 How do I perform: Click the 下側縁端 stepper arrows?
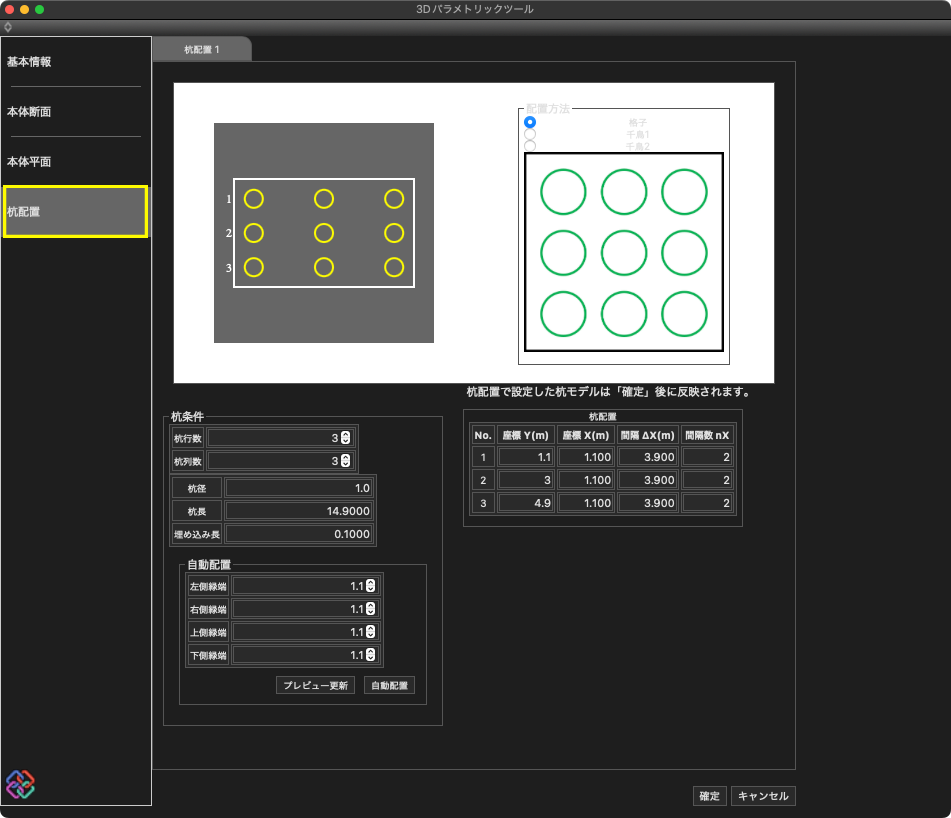(x=370, y=655)
